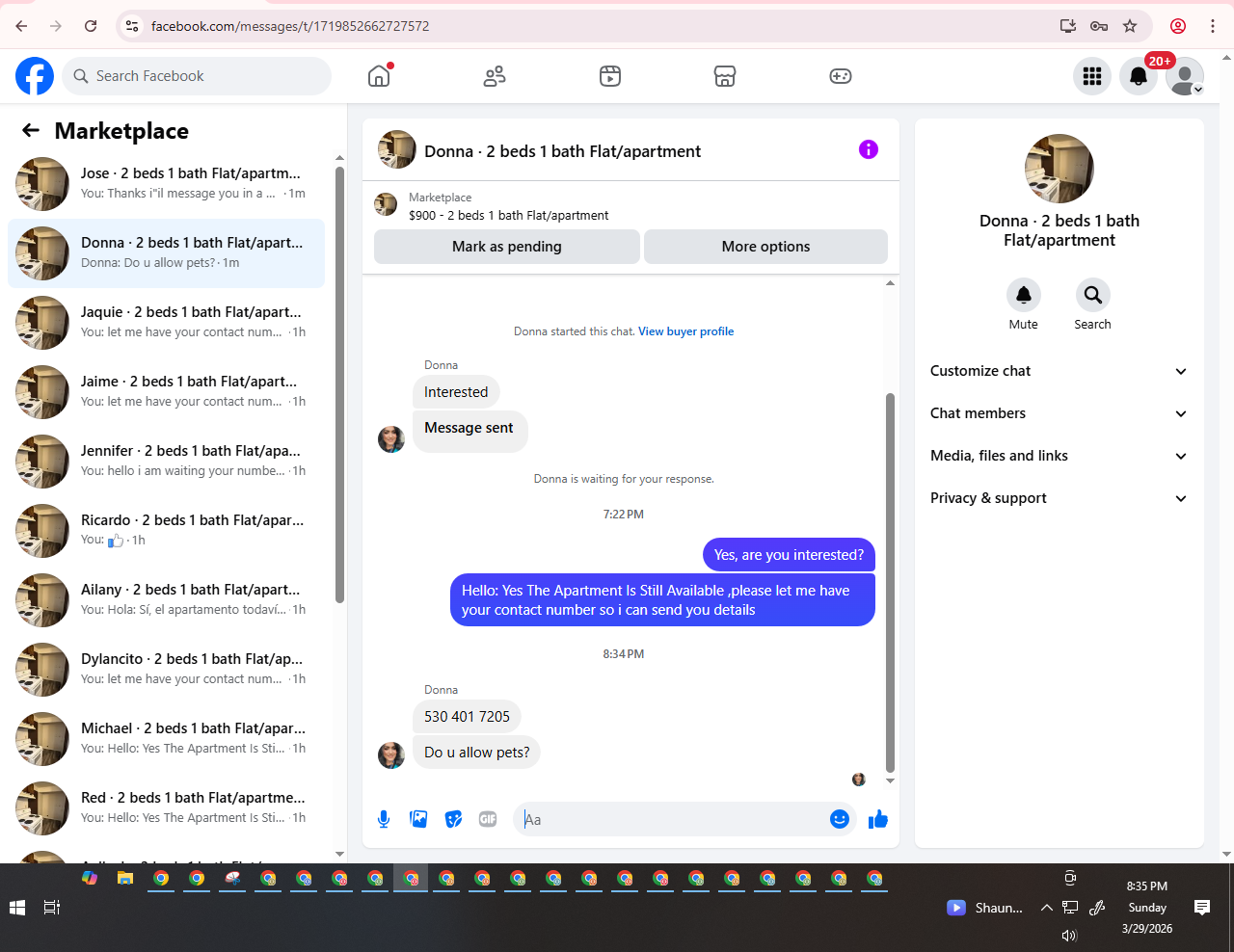Reload the page with refresh icon
This screenshot has width=1234, height=952.
(91, 26)
